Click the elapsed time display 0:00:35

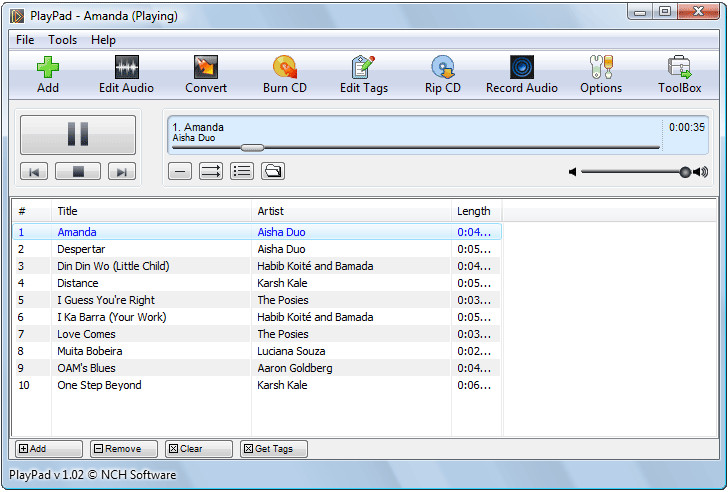[686, 127]
